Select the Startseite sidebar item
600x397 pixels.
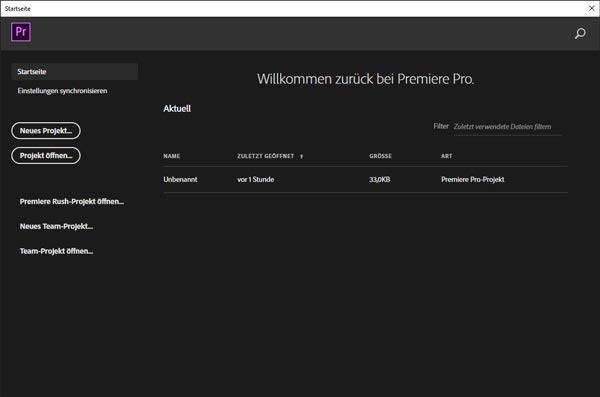click(x=75, y=72)
